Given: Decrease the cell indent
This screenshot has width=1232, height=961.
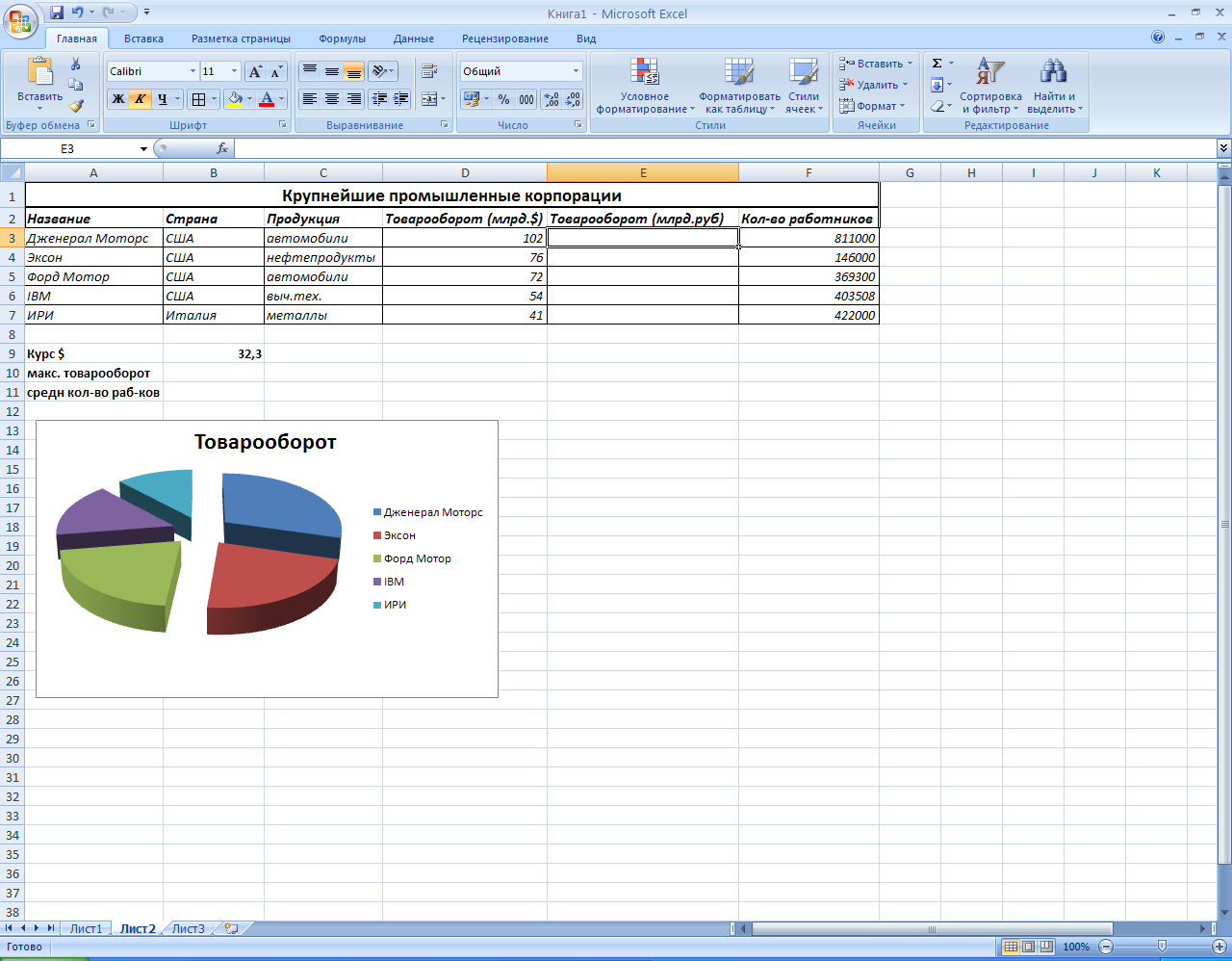Looking at the screenshot, I should pyautogui.click(x=379, y=99).
